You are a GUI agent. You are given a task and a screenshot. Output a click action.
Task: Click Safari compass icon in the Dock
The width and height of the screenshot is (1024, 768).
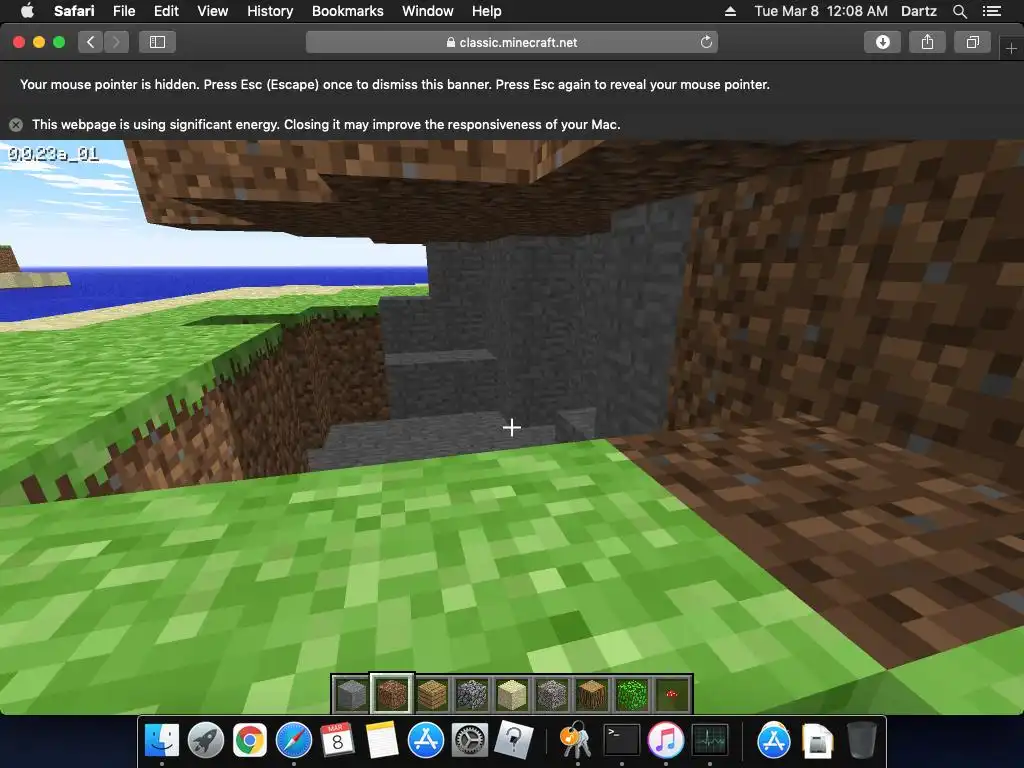coord(294,741)
